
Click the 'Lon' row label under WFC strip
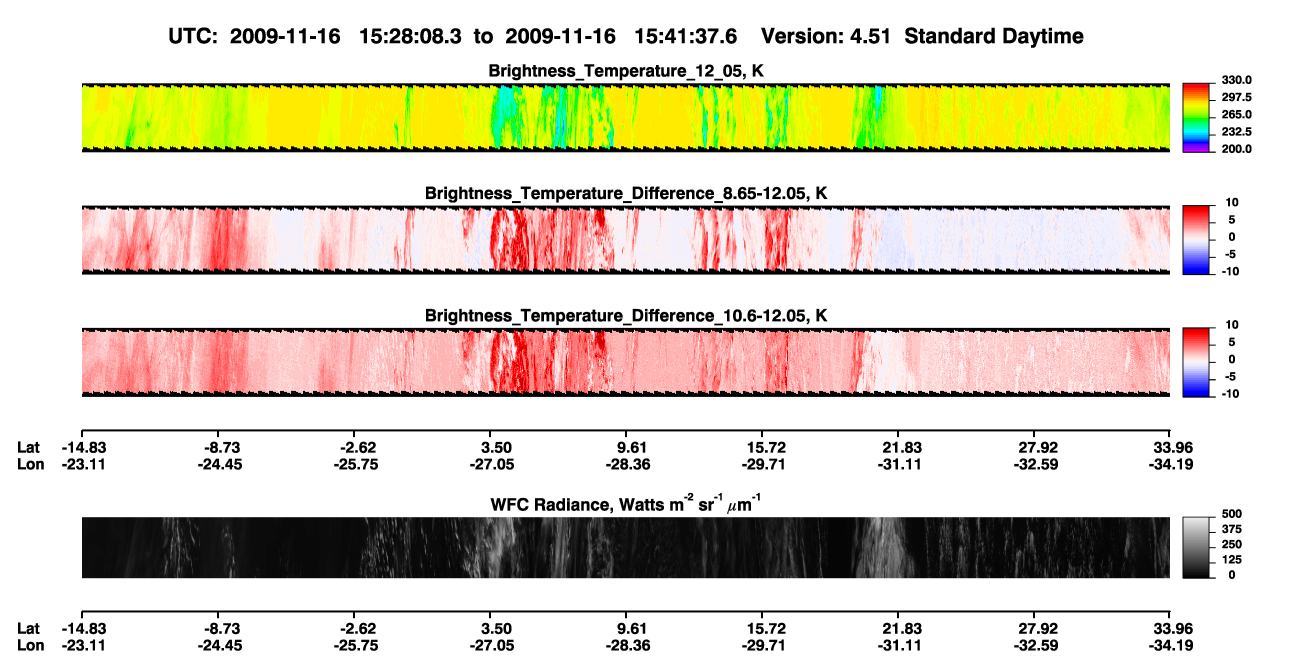[30, 646]
